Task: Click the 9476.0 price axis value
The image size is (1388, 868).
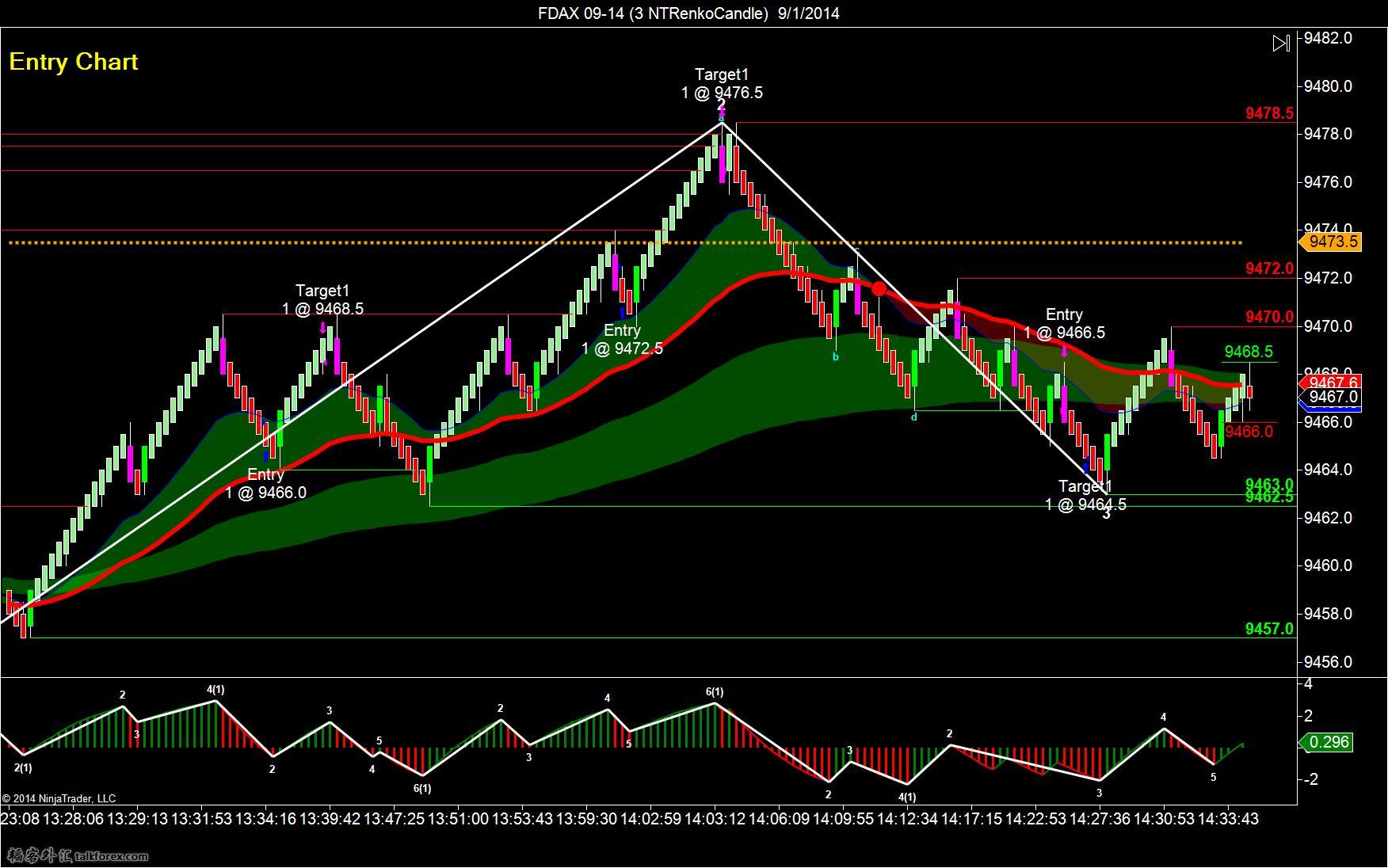Action: [x=1328, y=181]
